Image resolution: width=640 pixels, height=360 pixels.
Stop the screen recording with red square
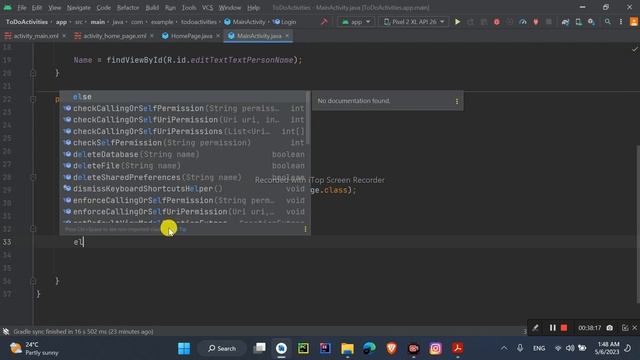[x=564, y=328]
